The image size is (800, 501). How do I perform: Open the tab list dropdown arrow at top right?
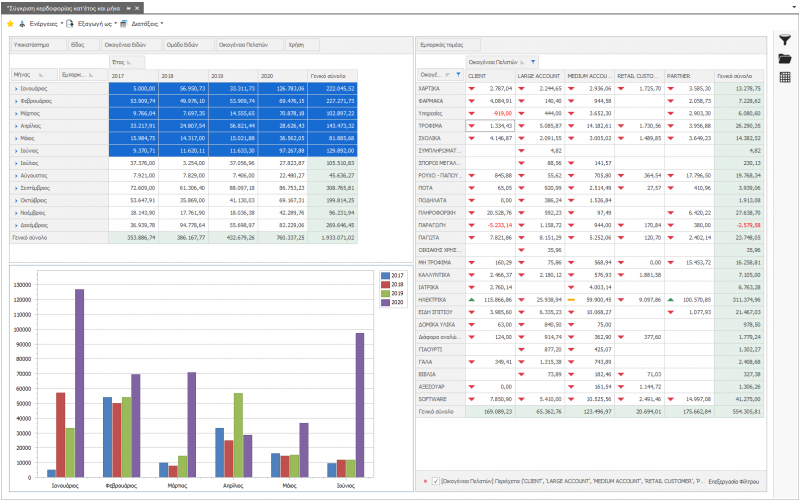coord(794,7)
